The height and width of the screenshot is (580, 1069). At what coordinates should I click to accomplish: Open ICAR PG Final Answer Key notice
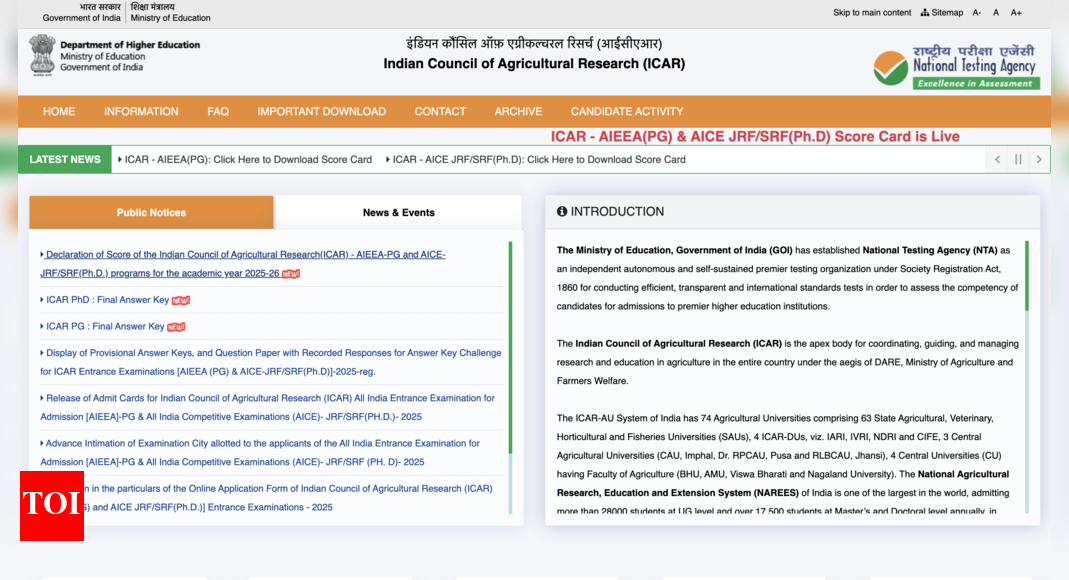point(104,326)
